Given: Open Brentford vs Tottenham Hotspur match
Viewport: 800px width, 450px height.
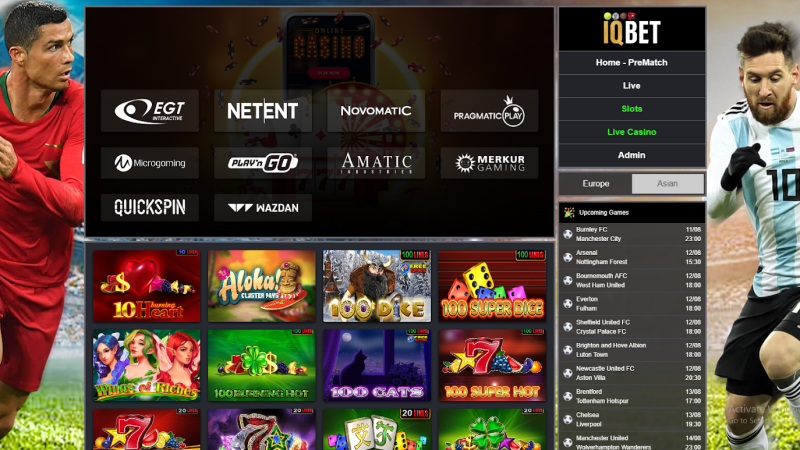Looking at the screenshot, I should point(632,396).
